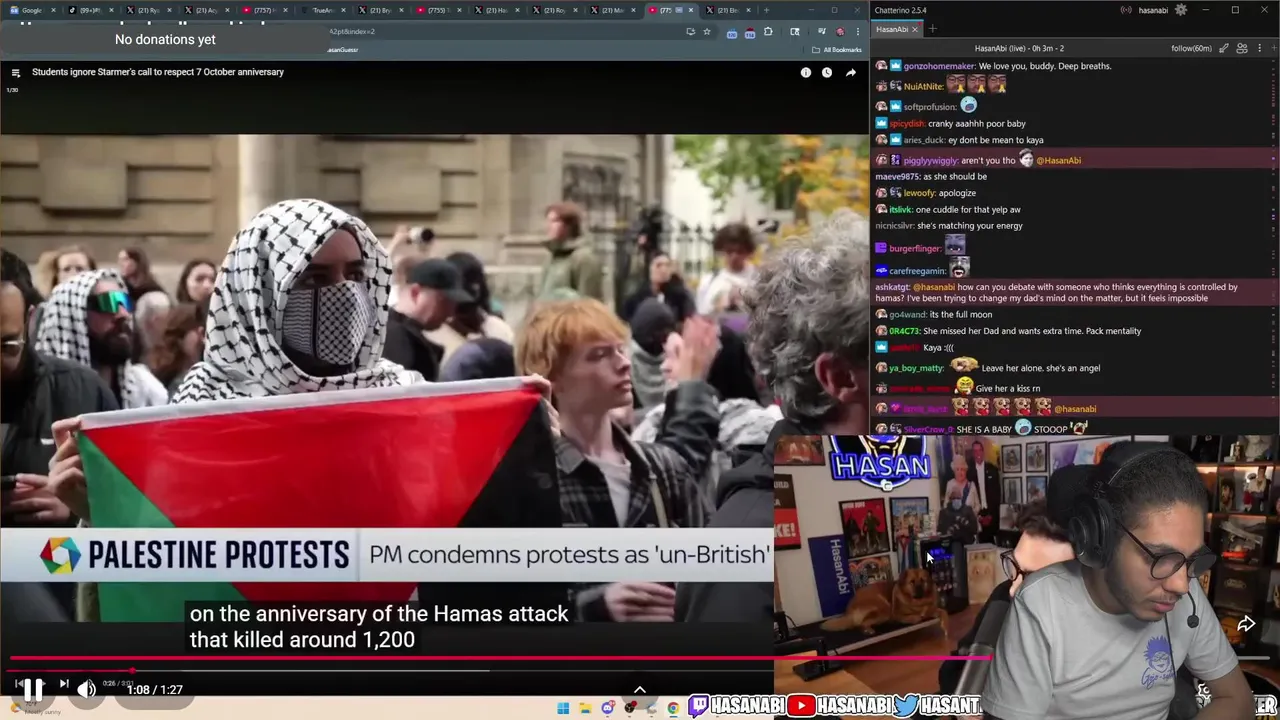This screenshot has height=720, width=1280.
Task: Click username carefreegamin in chat
Action: point(917,271)
